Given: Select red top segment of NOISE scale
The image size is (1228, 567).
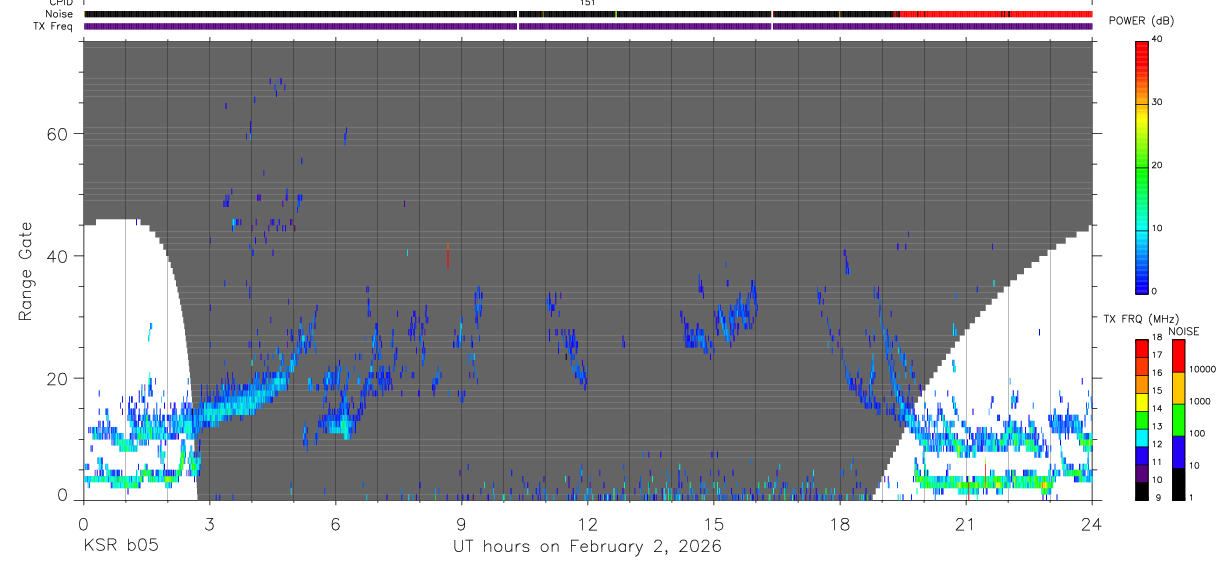Looking at the screenshot, I should pos(1178,356).
